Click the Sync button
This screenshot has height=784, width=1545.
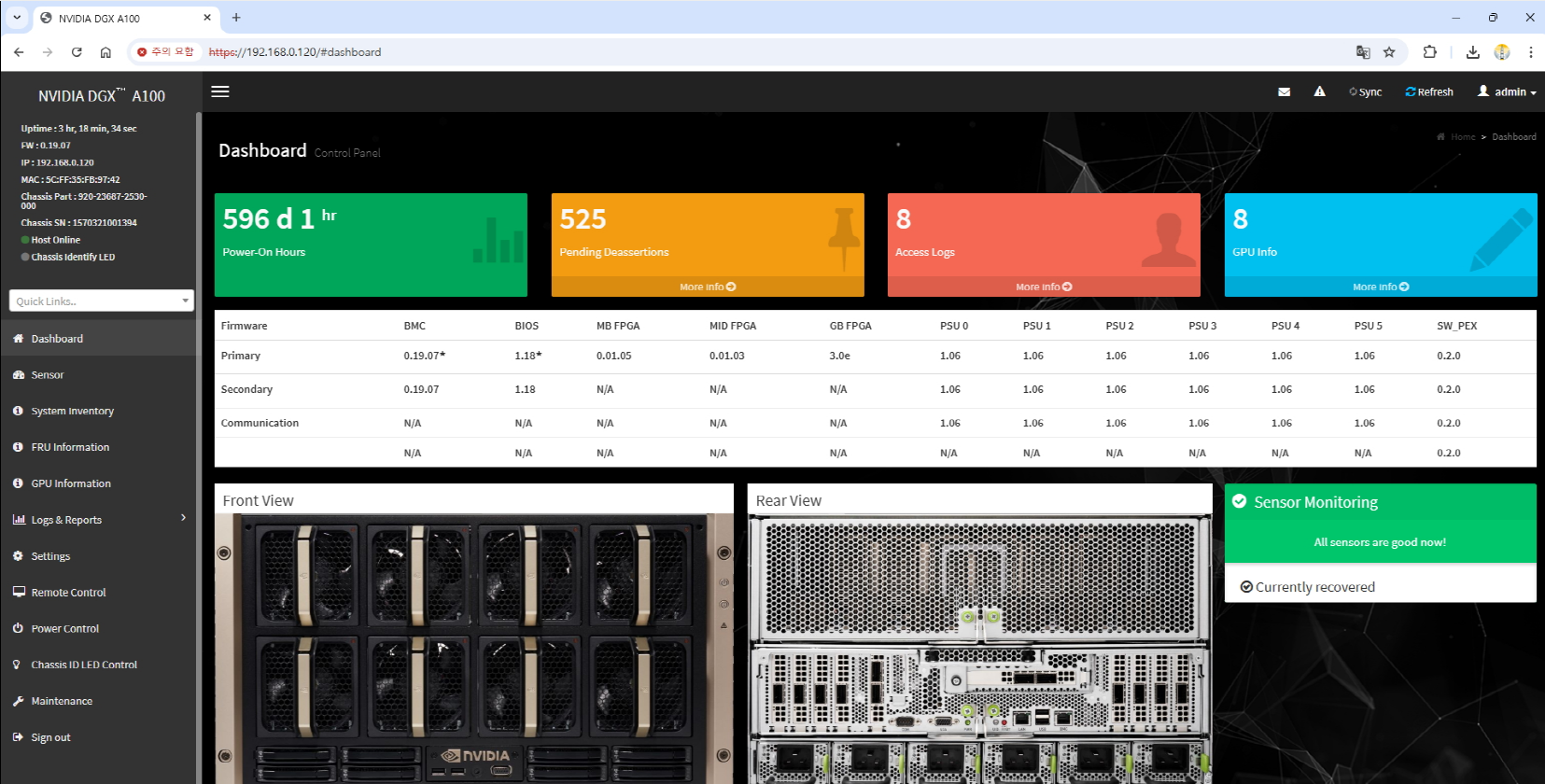(x=1365, y=91)
